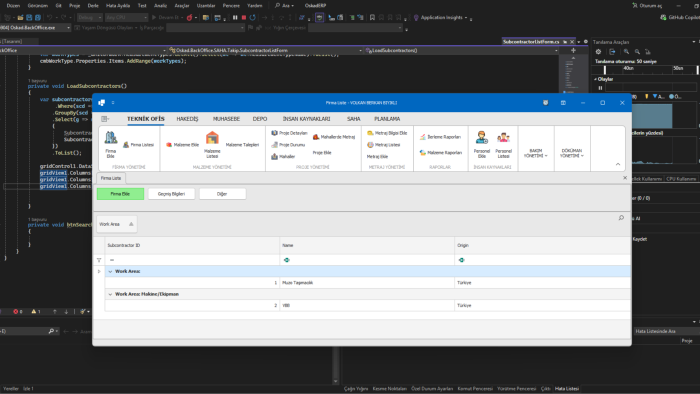Open the Hata Listesi bottom tab

pyautogui.click(x=567, y=389)
